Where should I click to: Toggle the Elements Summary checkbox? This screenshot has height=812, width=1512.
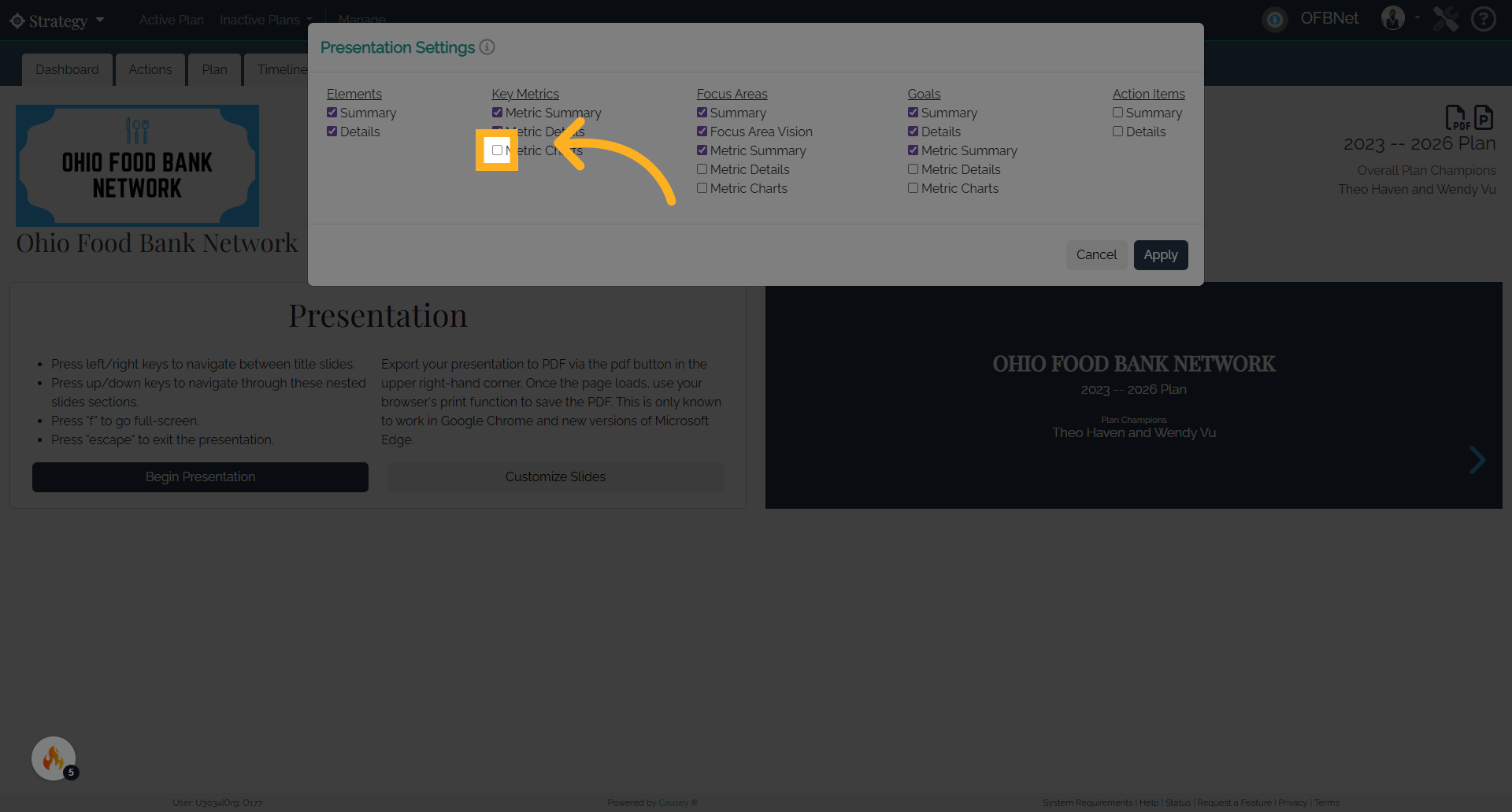click(x=332, y=113)
